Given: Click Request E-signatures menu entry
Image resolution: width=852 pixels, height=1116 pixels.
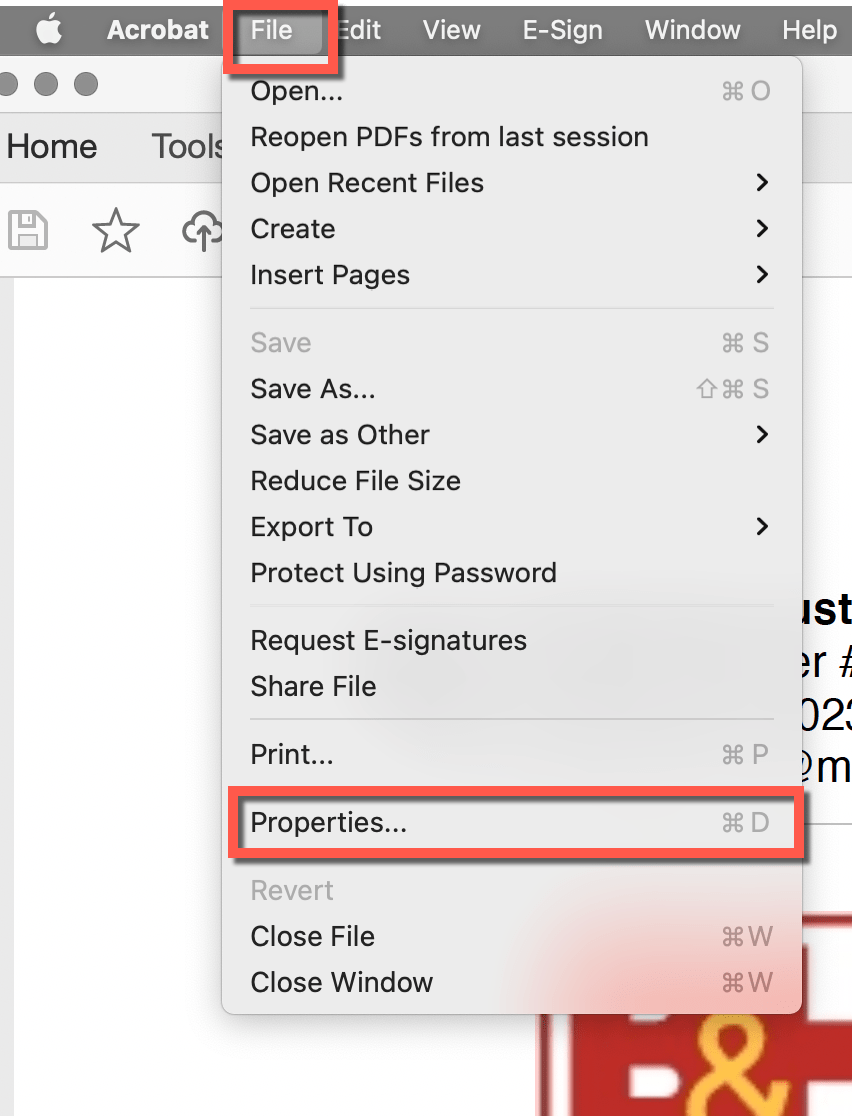Looking at the screenshot, I should pos(388,640).
